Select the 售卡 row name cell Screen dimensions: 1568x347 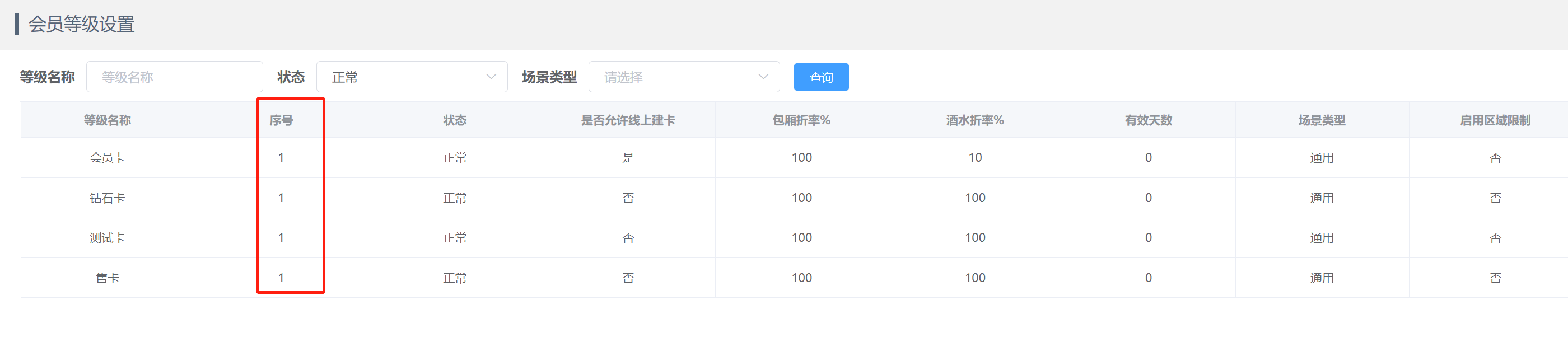click(107, 278)
